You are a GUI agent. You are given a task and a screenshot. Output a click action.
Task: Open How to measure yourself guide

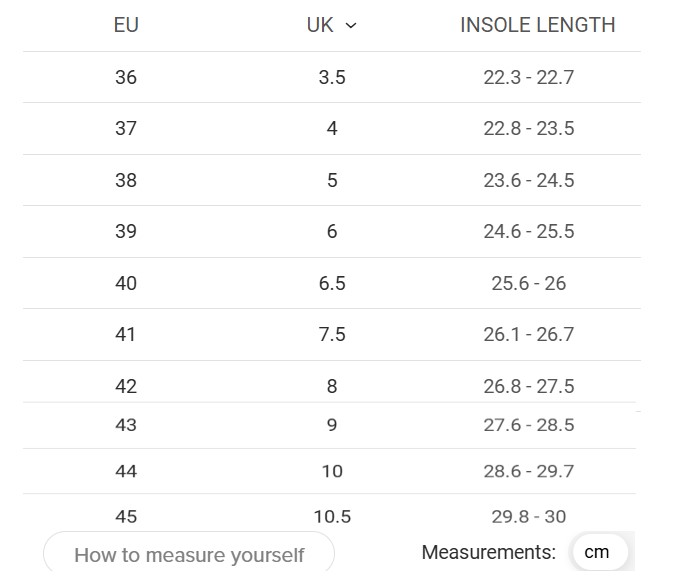(189, 554)
